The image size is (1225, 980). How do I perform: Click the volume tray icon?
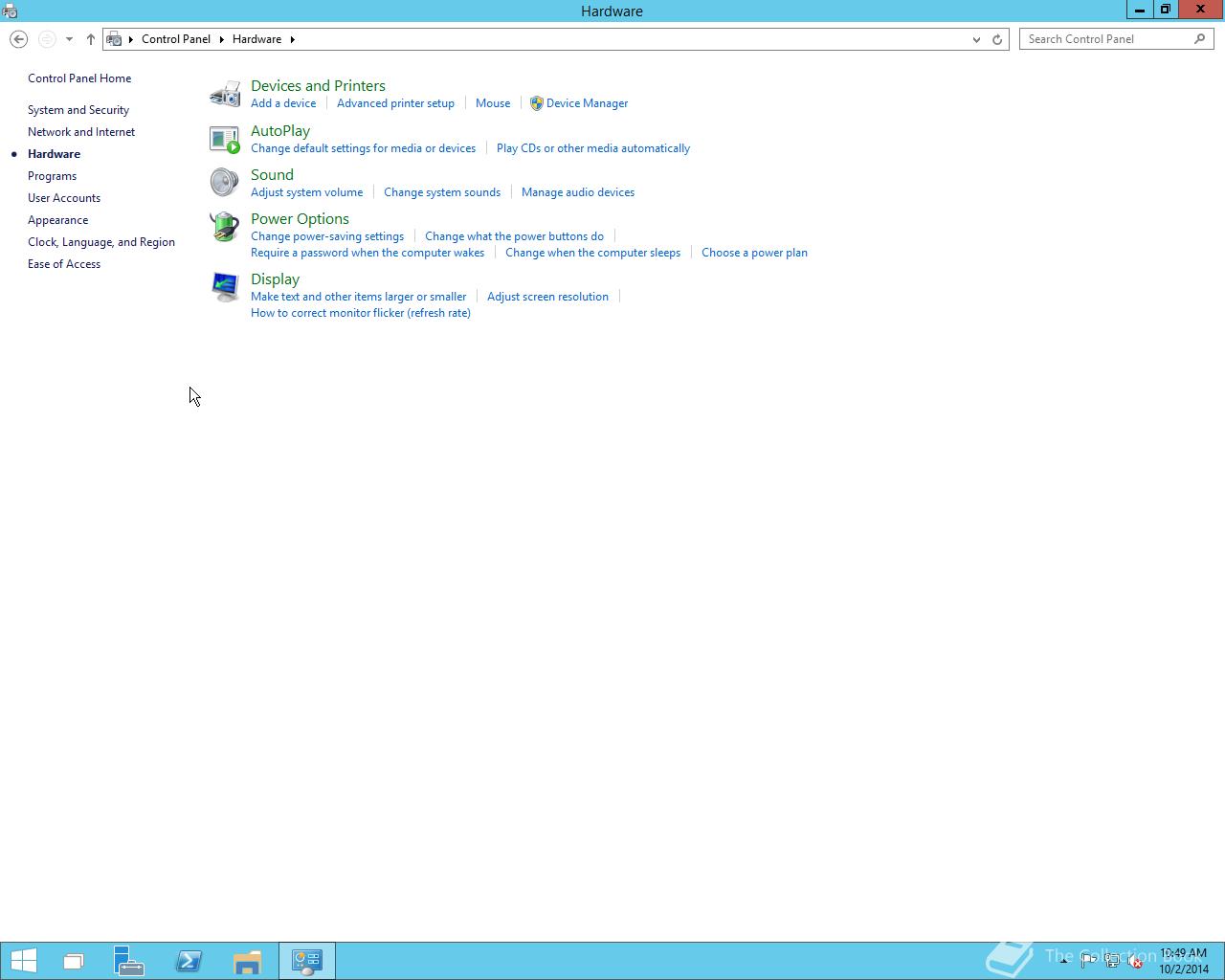click(x=1136, y=962)
